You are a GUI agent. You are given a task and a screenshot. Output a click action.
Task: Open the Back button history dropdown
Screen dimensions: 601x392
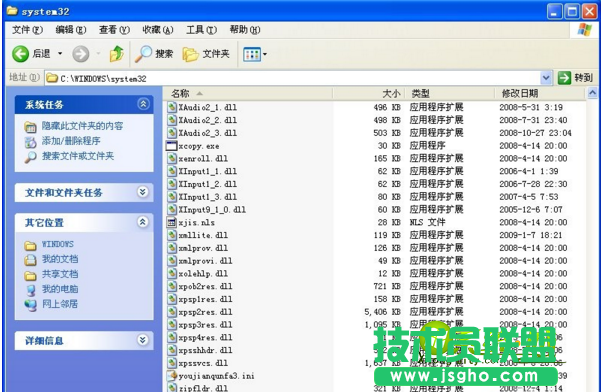pos(60,54)
